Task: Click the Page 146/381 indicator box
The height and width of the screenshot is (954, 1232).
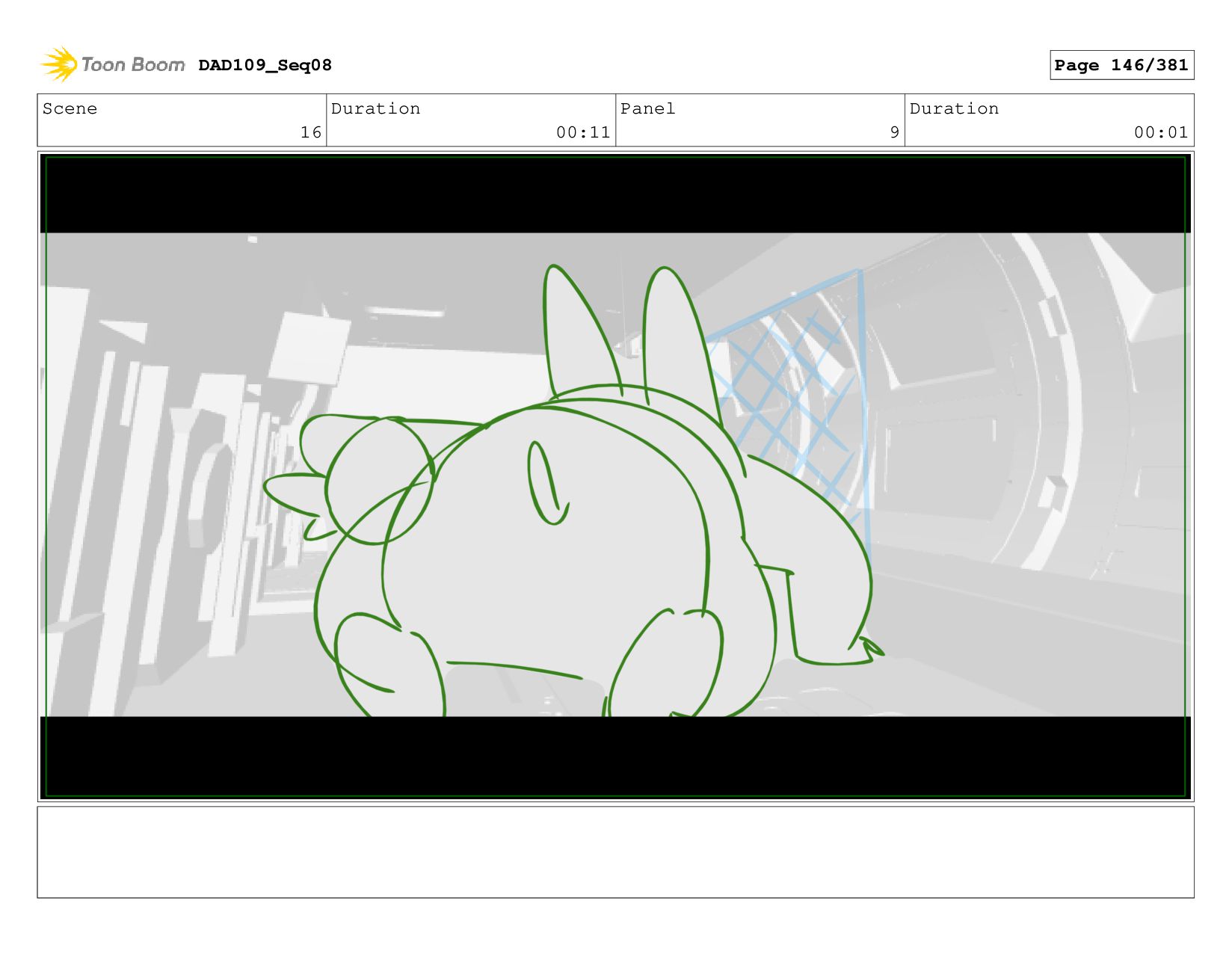Action: tap(1121, 65)
